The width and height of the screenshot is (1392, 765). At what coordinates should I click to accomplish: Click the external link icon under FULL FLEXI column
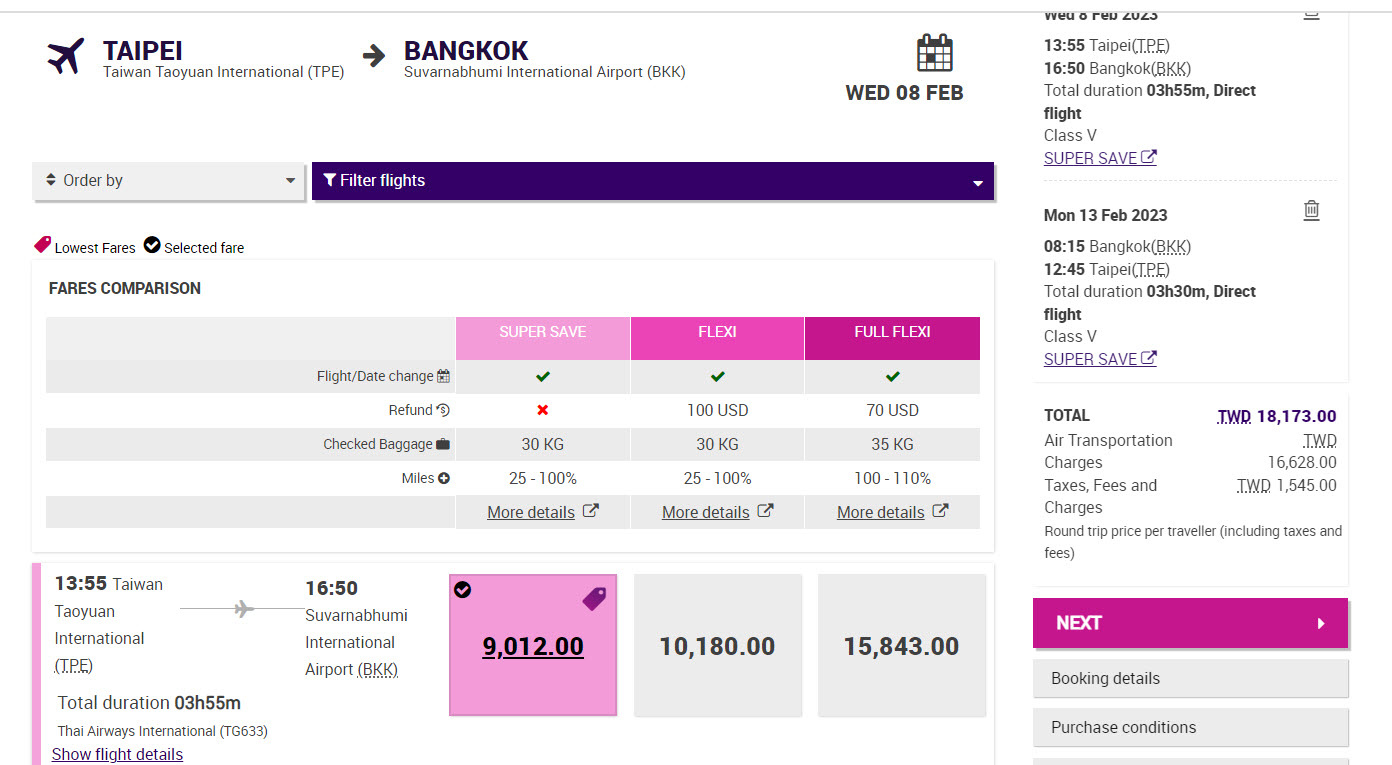tap(940, 511)
